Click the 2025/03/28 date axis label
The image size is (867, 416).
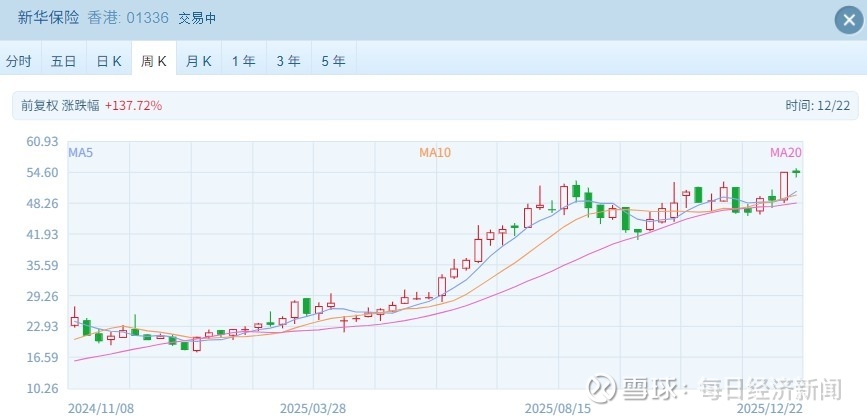point(313,408)
